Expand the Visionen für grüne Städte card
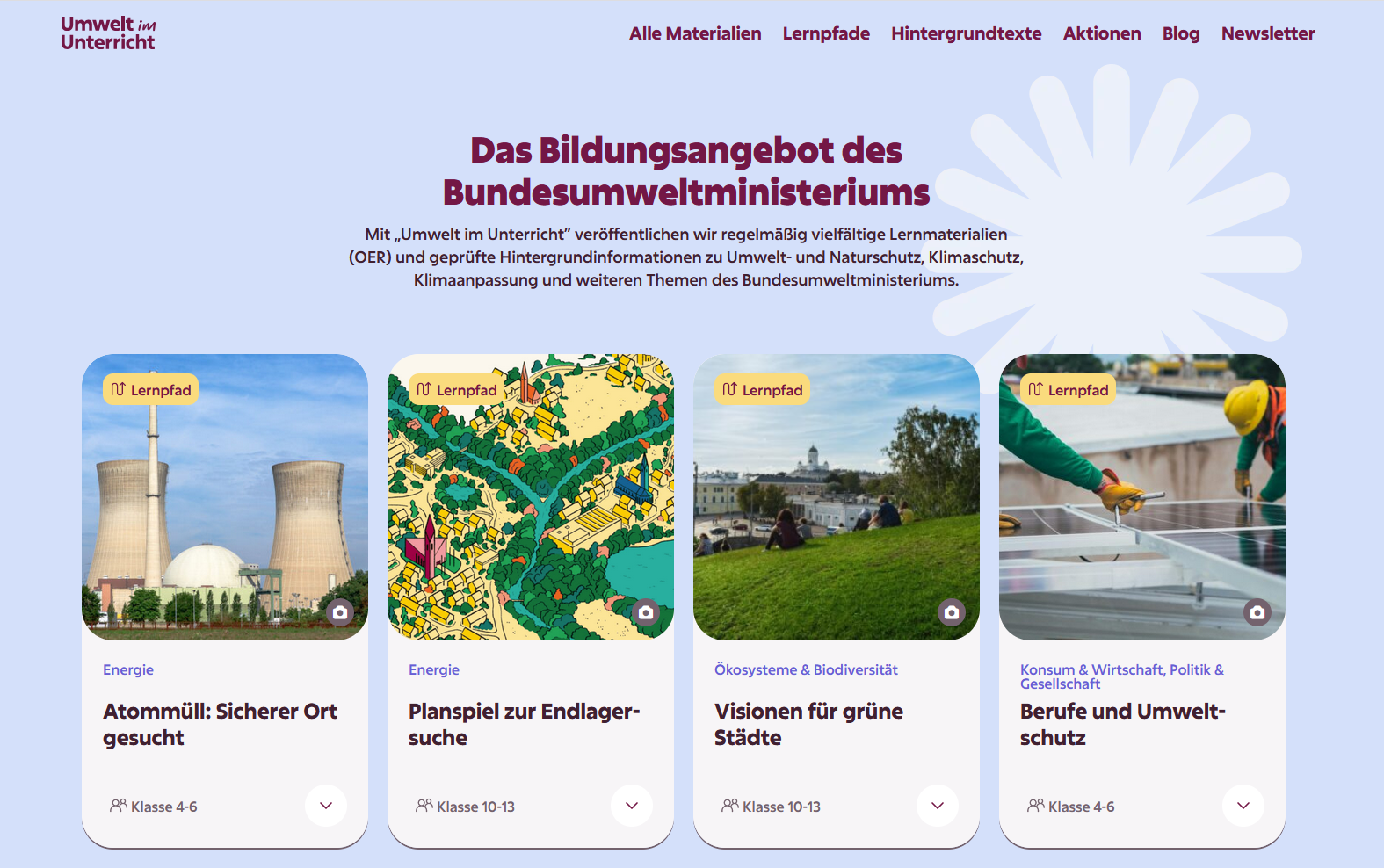 [x=938, y=806]
